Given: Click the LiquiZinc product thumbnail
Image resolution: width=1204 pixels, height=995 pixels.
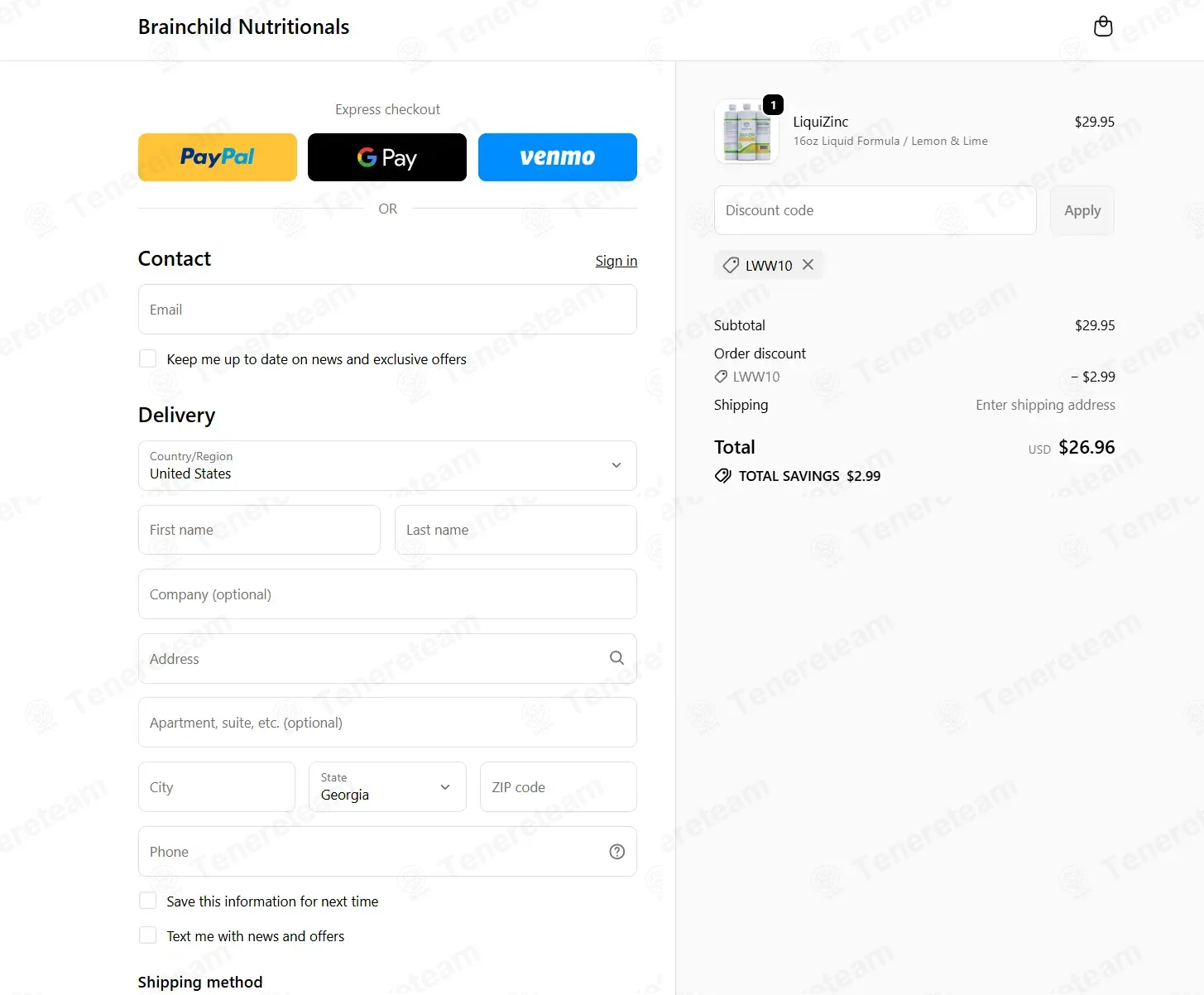Looking at the screenshot, I should (746, 131).
